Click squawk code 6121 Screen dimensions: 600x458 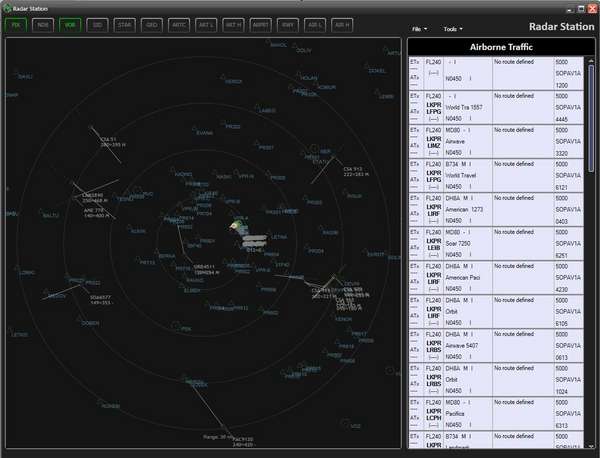pos(562,187)
